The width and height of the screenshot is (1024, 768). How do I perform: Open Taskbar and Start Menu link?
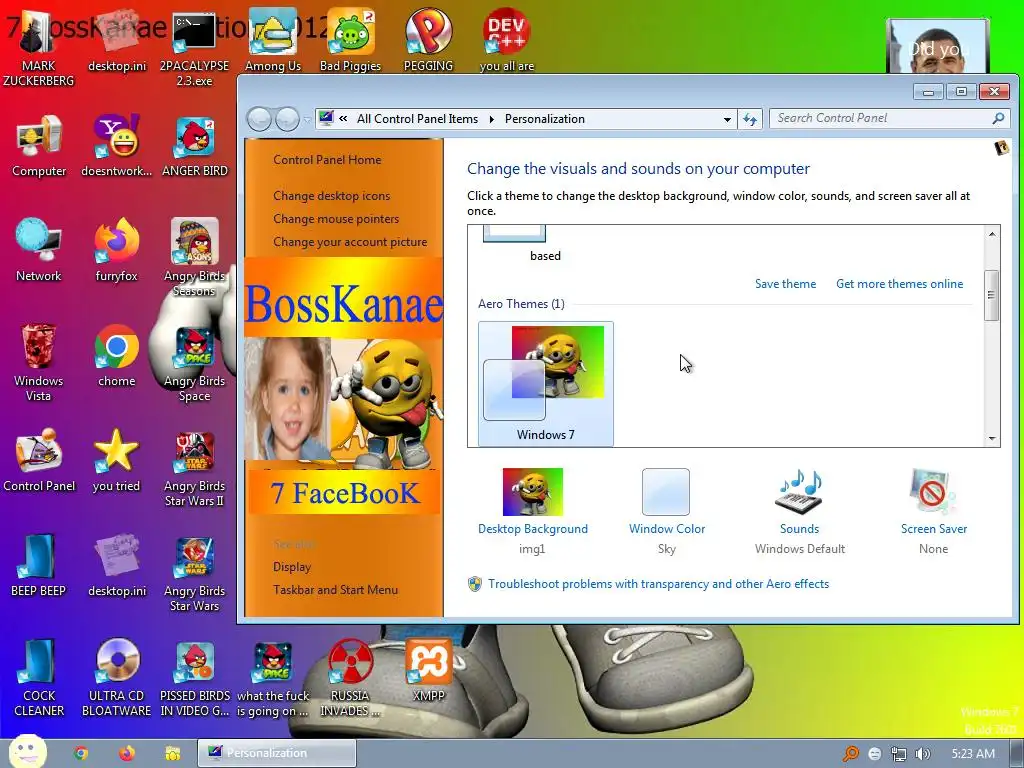[335, 590]
